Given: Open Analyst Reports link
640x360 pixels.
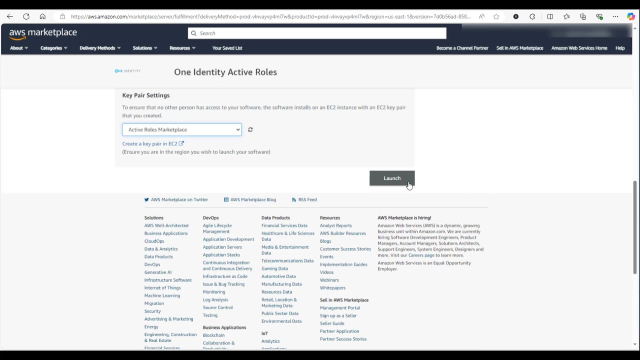Looking at the screenshot, I should [x=336, y=225].
